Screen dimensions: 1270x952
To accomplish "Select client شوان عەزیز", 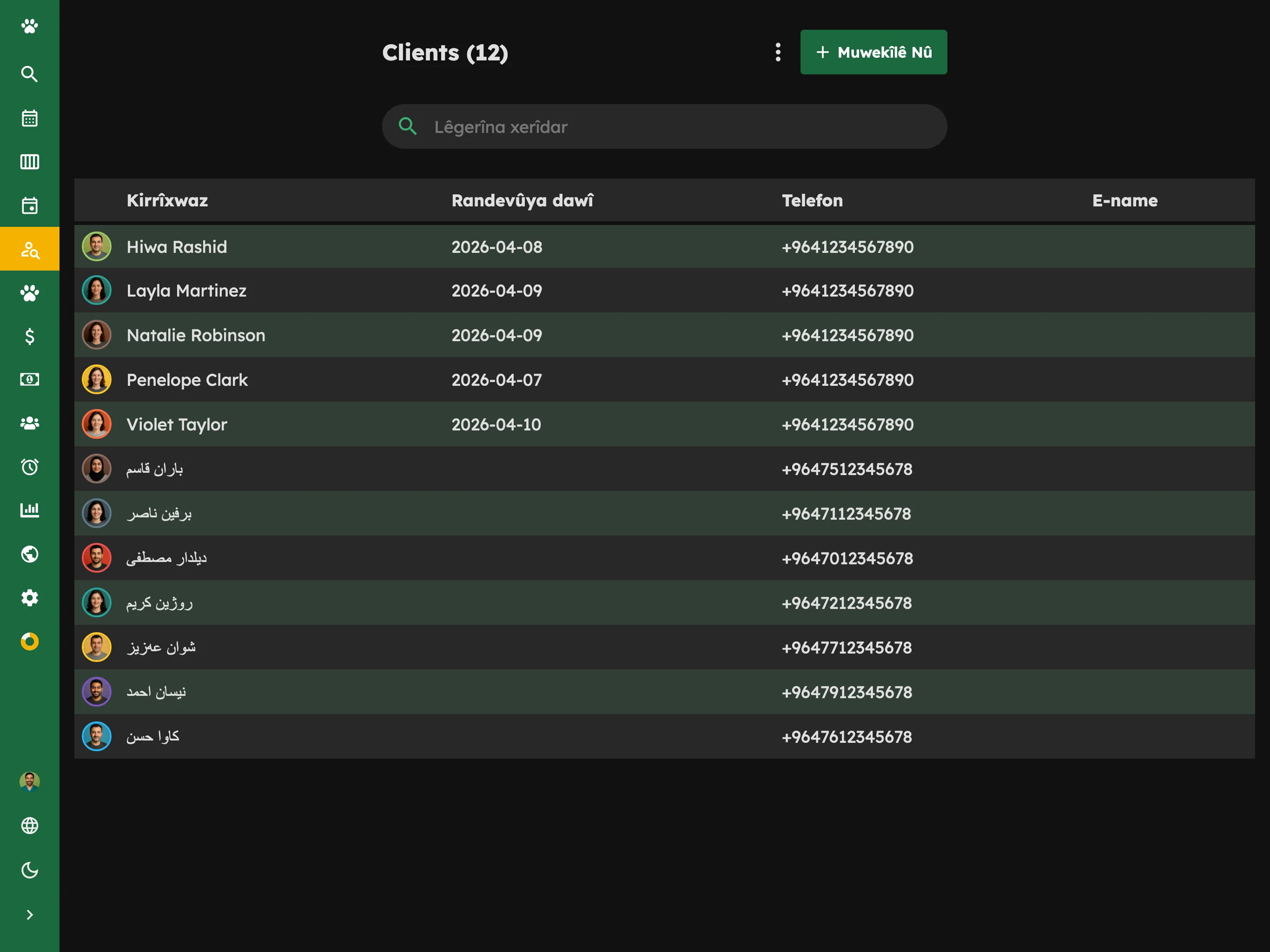I will [x=664, y=647].
